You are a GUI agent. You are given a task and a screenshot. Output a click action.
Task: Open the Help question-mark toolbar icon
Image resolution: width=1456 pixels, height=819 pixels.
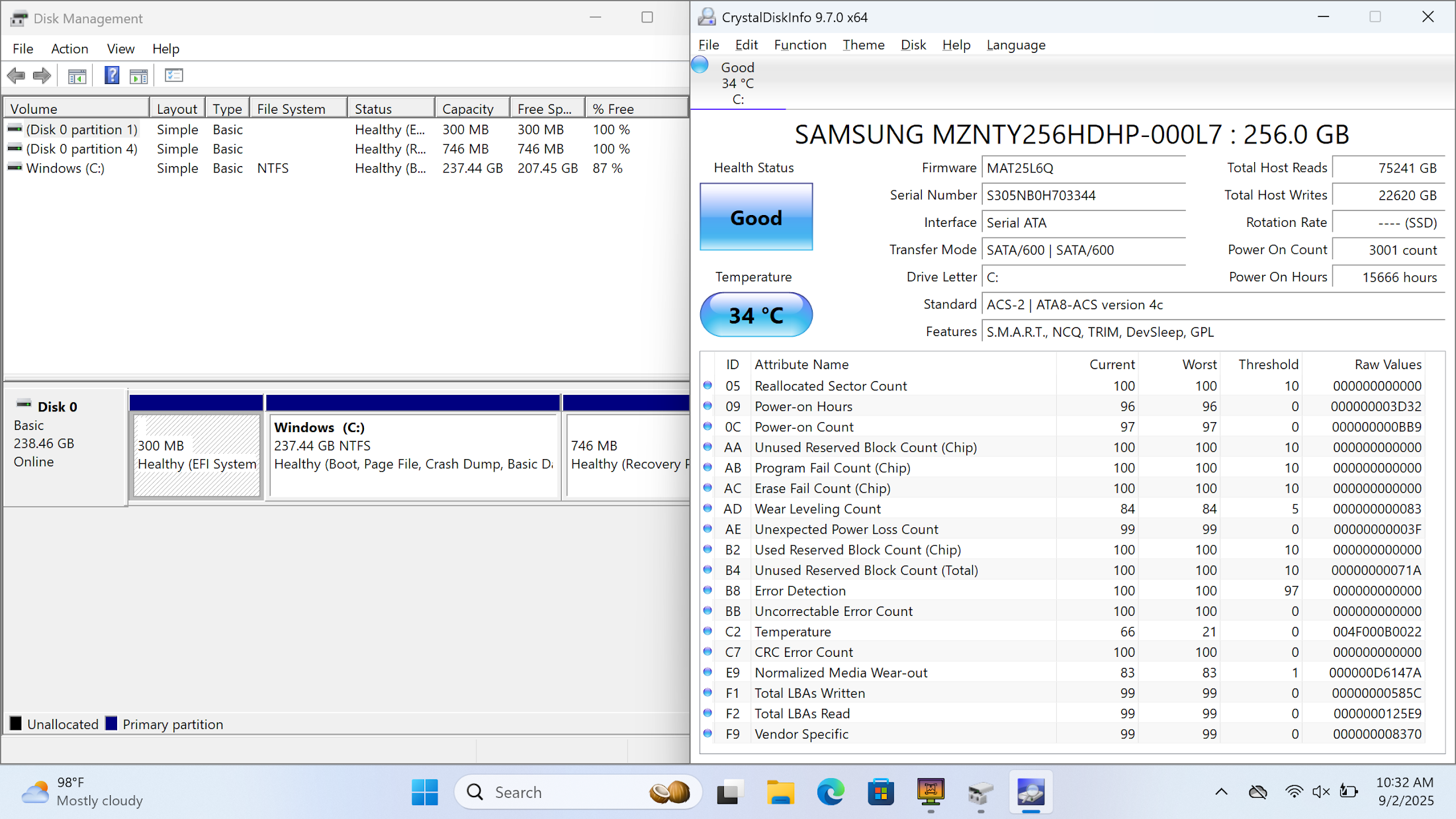(x=112, y=75)
